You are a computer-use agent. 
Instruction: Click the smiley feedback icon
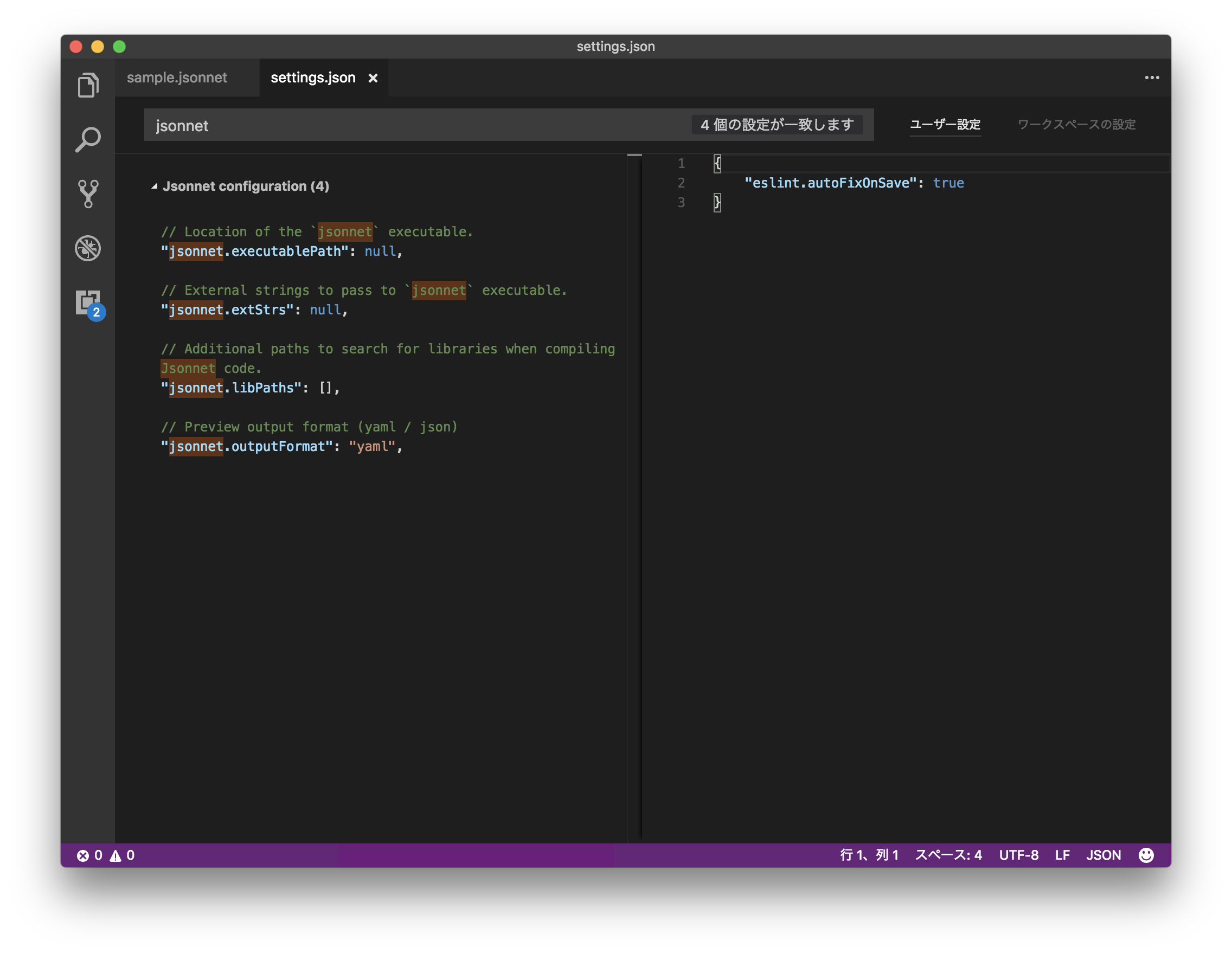click(x=1147, y=855)
